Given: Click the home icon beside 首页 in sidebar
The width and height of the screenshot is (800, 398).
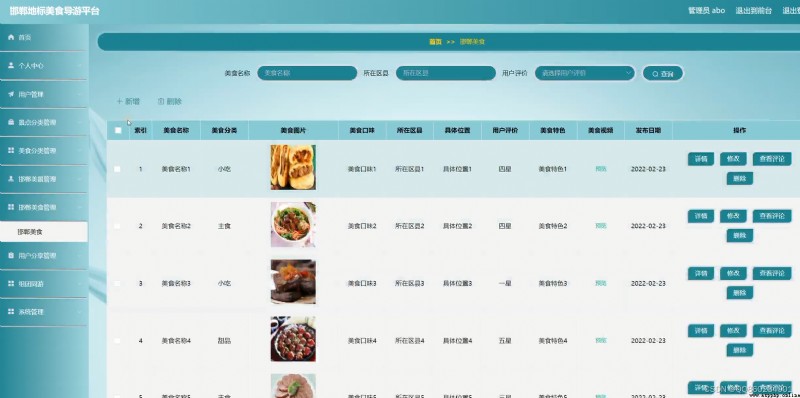Looking at the screenshot, I should [x=11, y=37].
